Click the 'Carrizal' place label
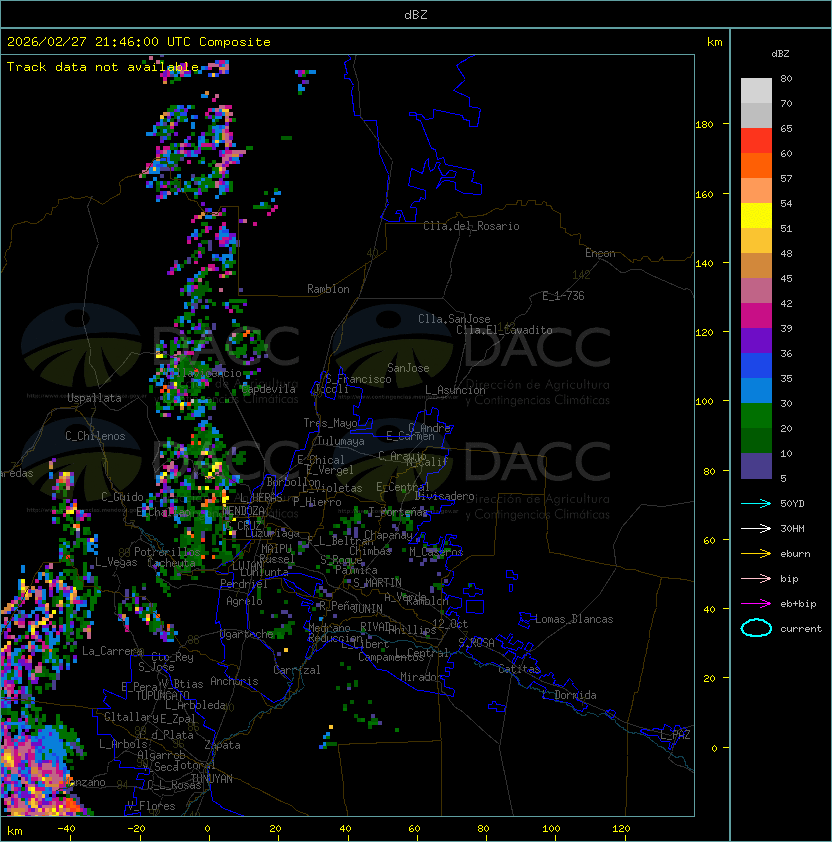832x842 pixels. click(296, 670)
